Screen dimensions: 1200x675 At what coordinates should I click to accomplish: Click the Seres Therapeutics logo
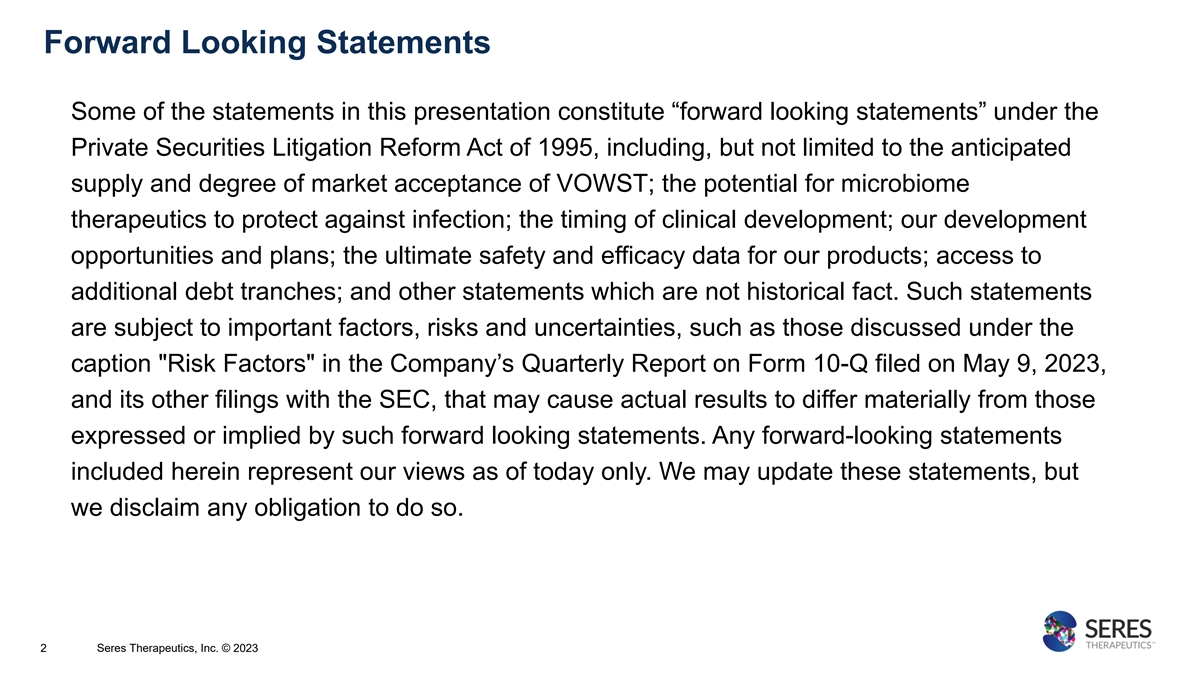pos(1097,632)
